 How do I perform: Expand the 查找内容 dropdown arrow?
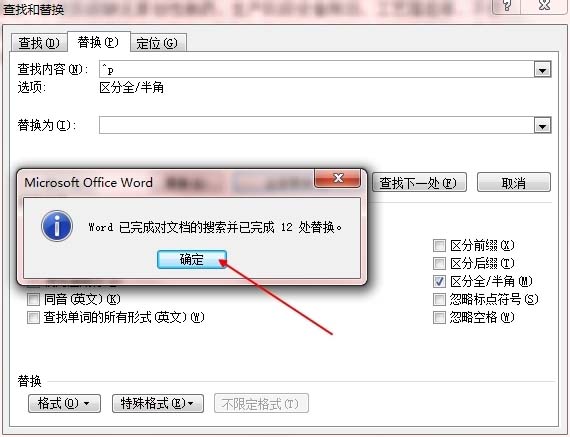pos(542,69)
